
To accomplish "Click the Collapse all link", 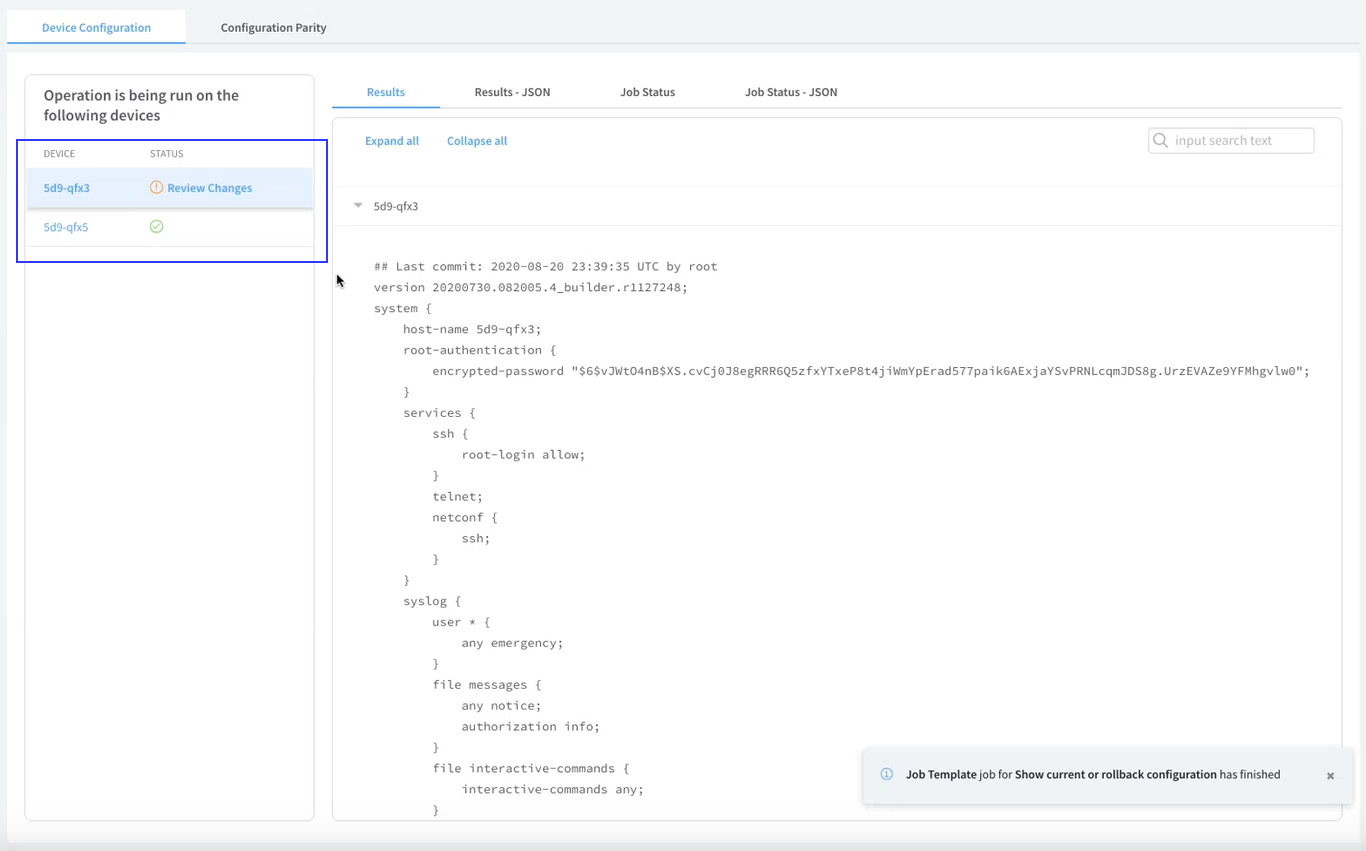I will [x=476, y=141].
